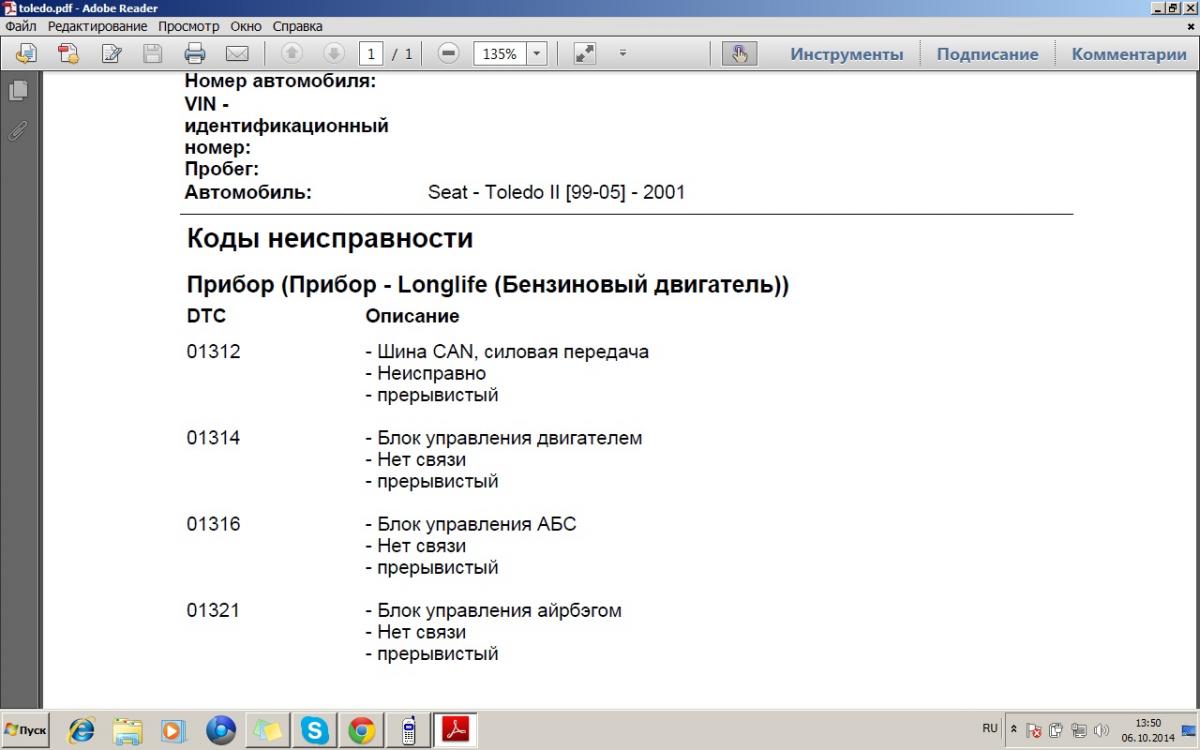Viewport: 1200px width, 750px height.
Task: Go to next page arrow icon
Action: click(x=334, y=54)
